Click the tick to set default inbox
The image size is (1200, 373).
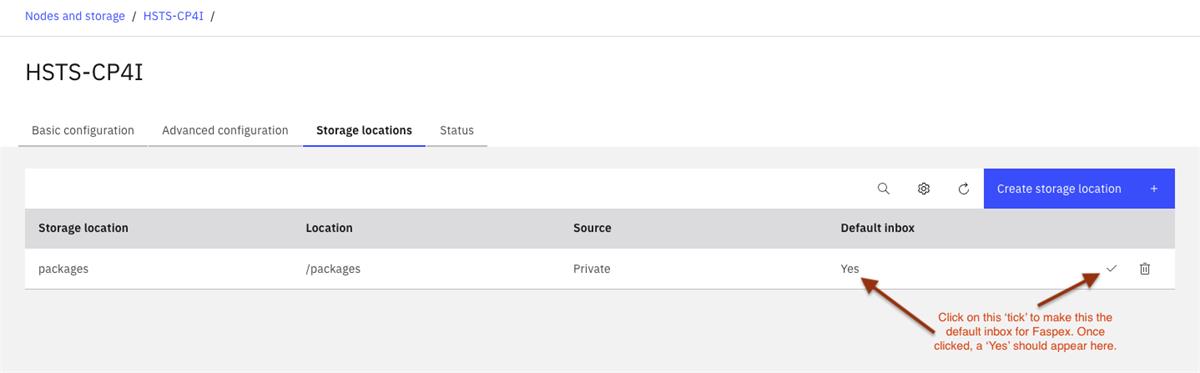(x=1111, y=268)
